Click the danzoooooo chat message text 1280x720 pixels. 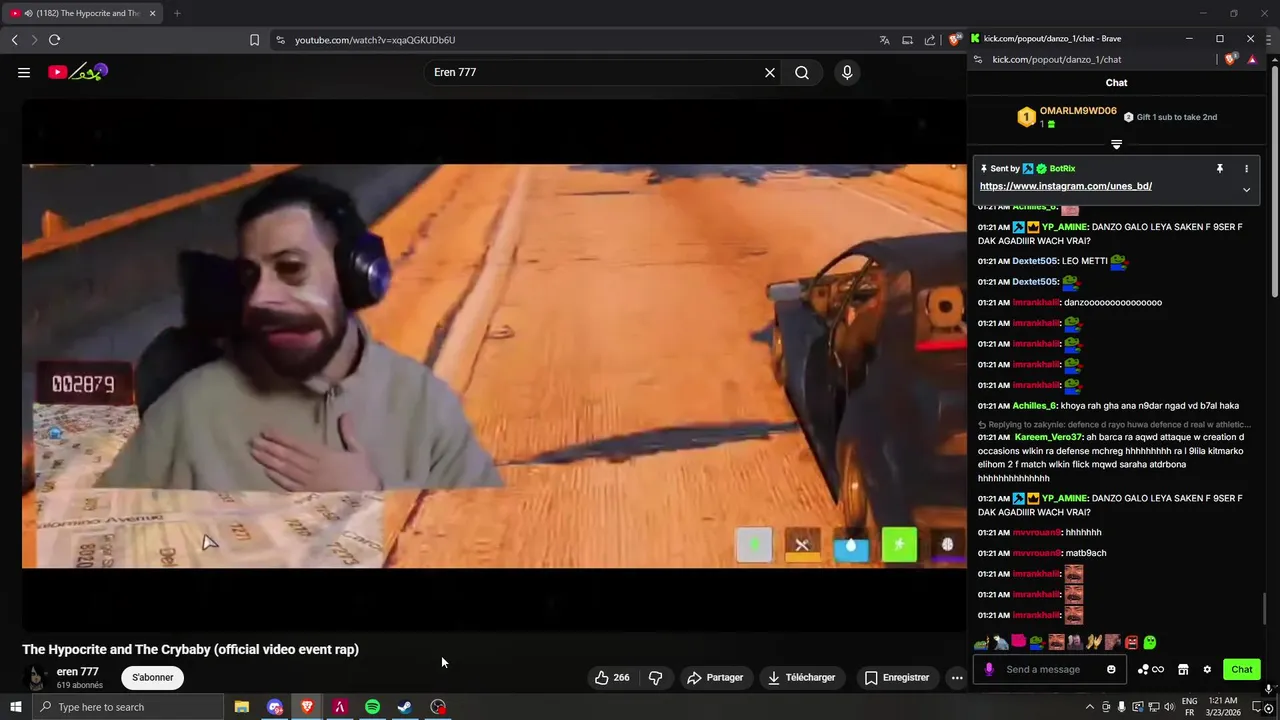1112,302
